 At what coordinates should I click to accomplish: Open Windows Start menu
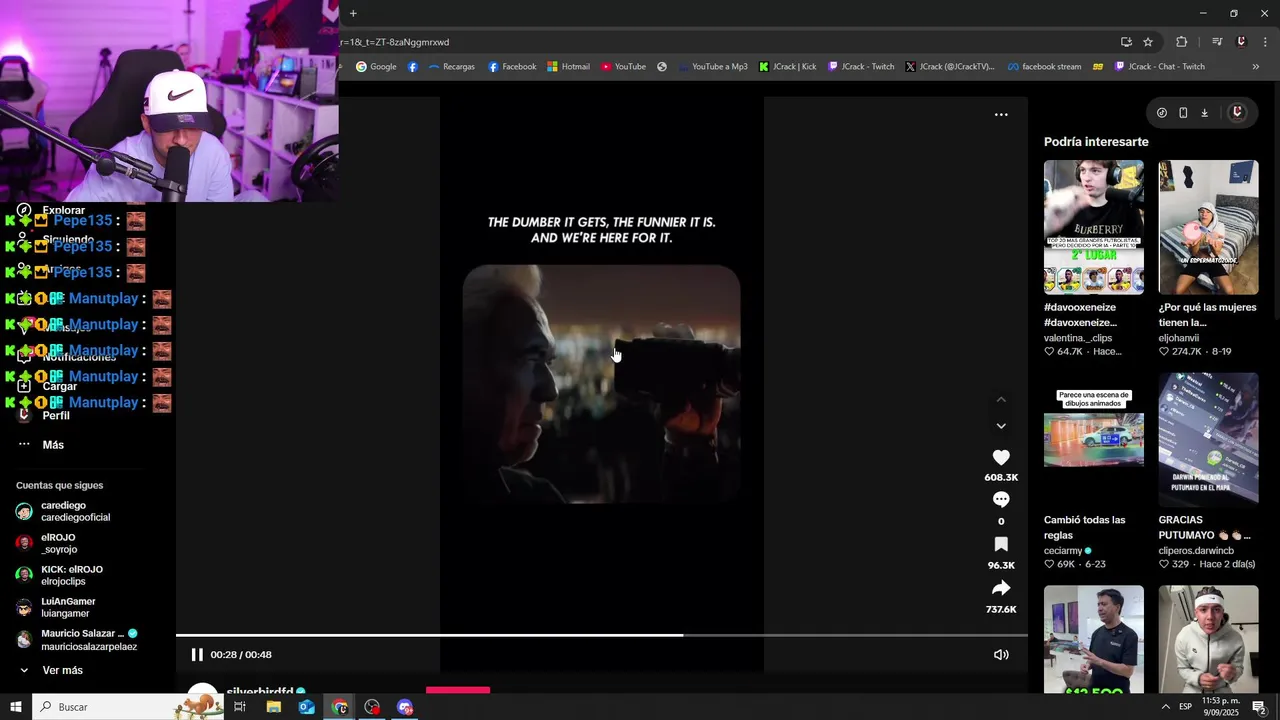(x=16, y=707)
